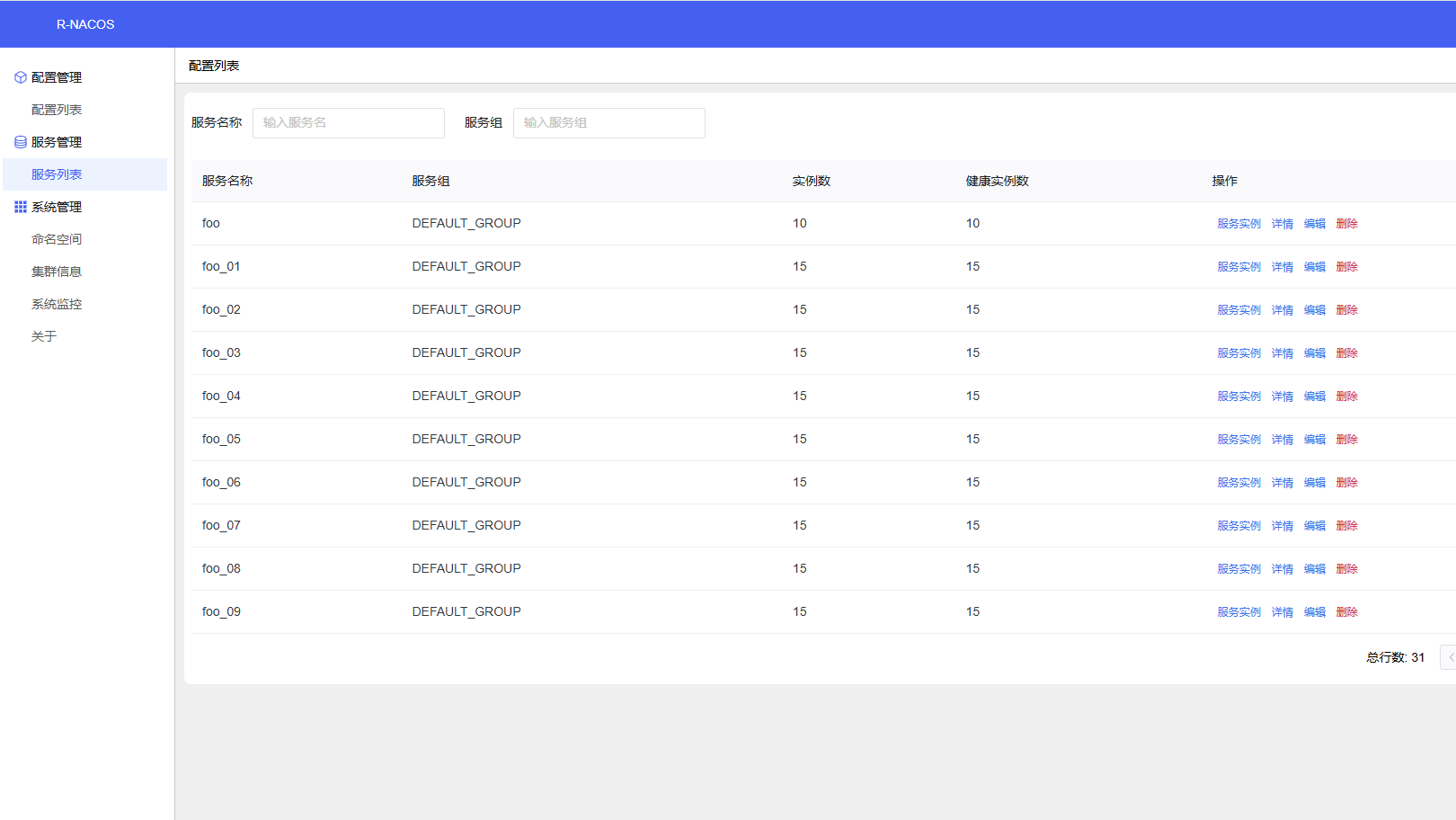Viewport: 1456px width, 820px height.
Task: View 详情 for foo_04
Action: [x=1283, y=397]
